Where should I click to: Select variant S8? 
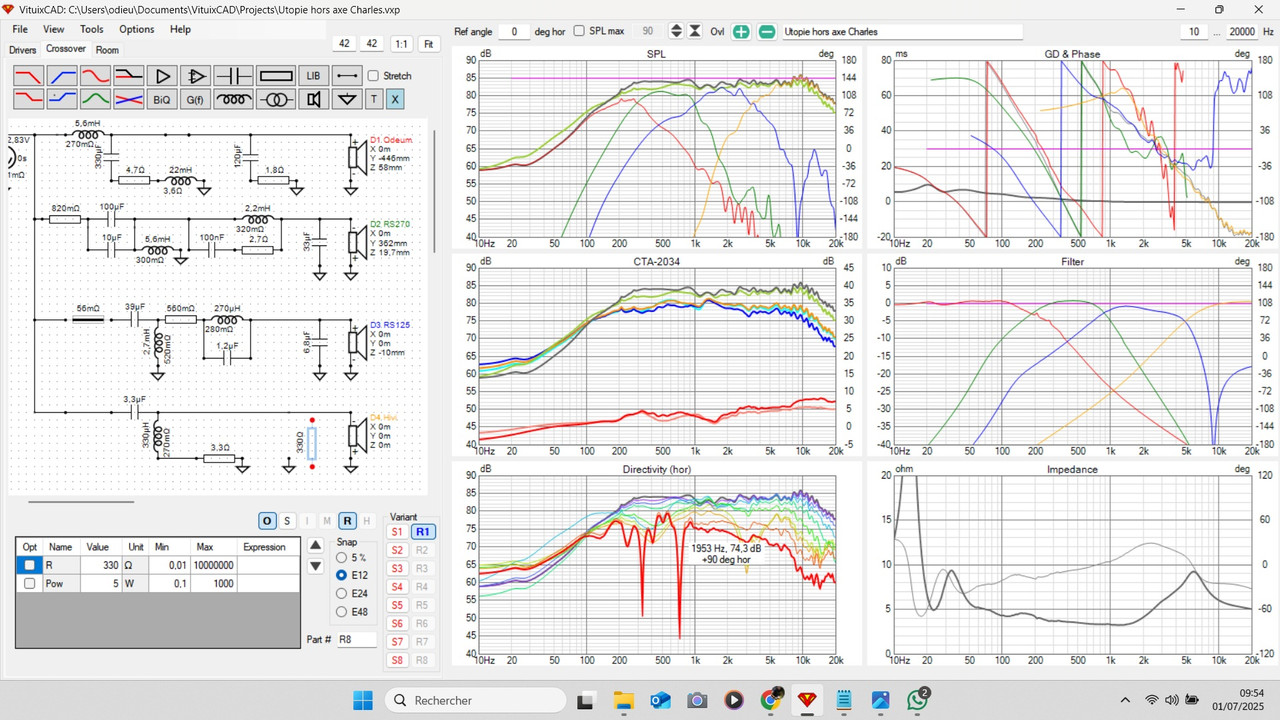coord(397,660)
